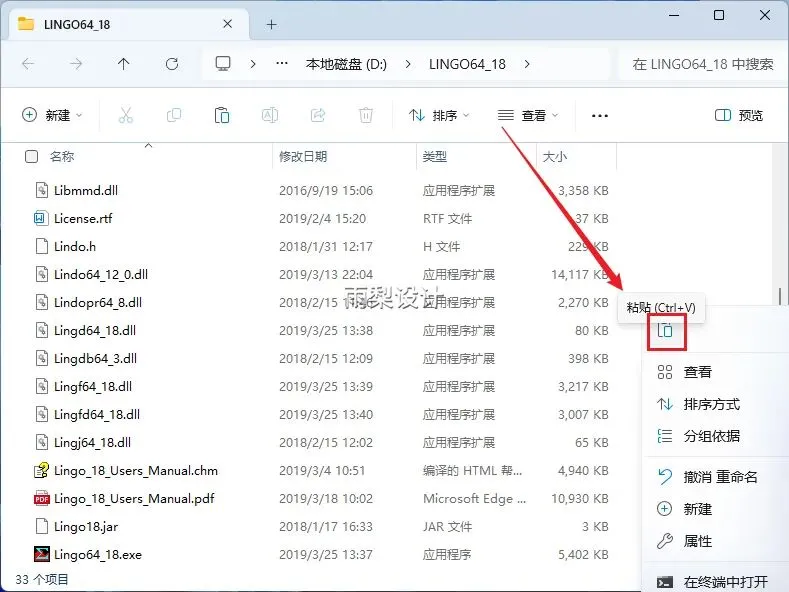Go forward with the right arrow

[76, 64]
